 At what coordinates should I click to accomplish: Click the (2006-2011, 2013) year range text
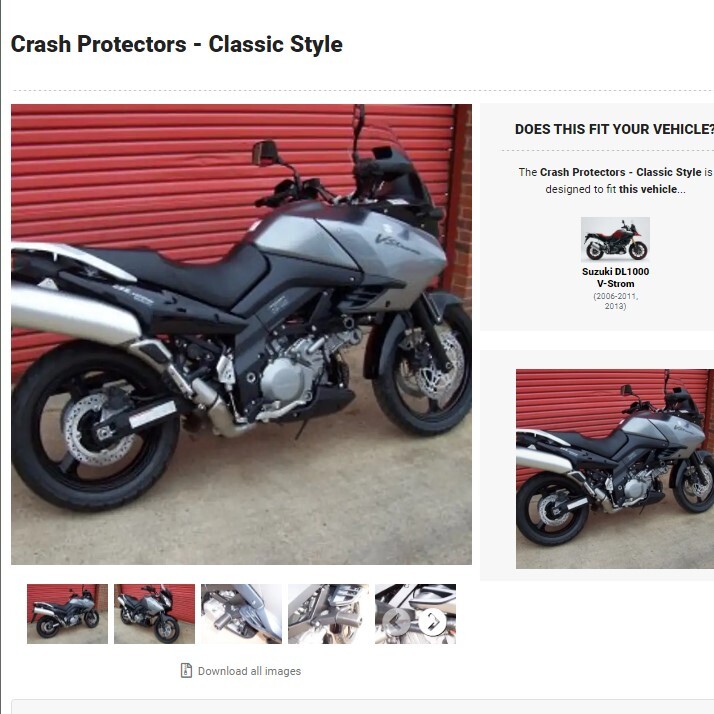click(615, 301)
